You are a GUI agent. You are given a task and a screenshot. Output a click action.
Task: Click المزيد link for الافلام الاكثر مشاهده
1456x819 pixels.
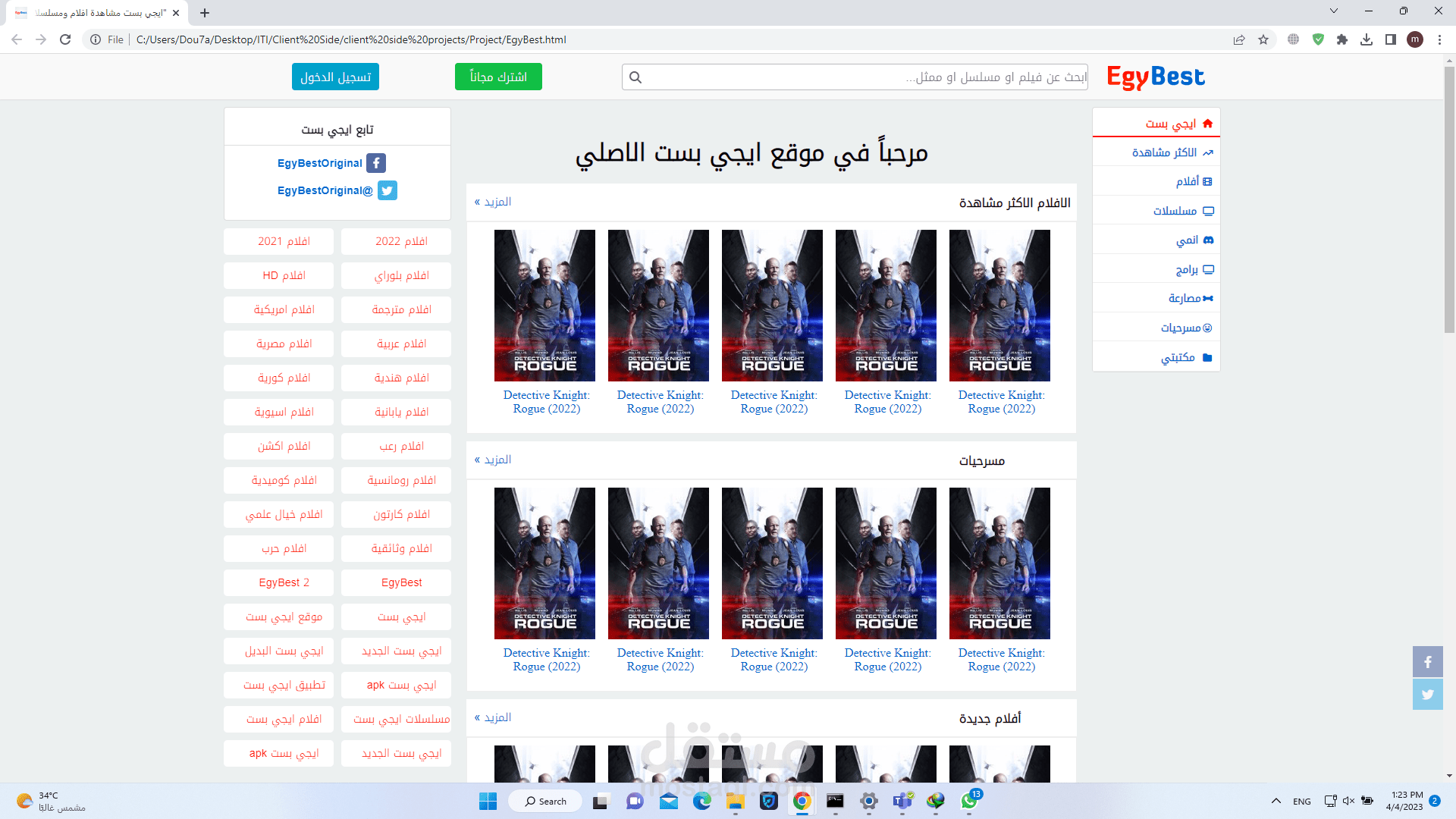[493, 202]
